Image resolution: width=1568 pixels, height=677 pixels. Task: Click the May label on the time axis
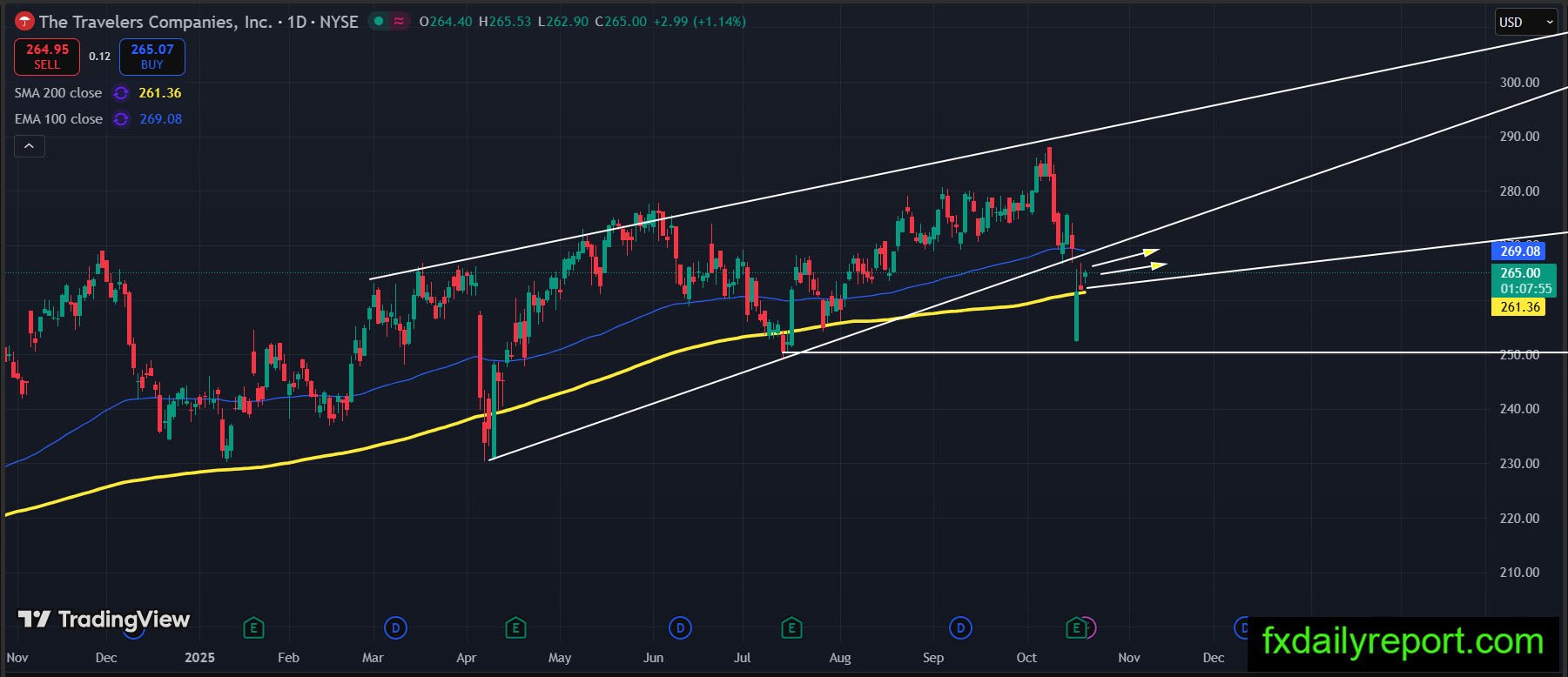point(560,658)
